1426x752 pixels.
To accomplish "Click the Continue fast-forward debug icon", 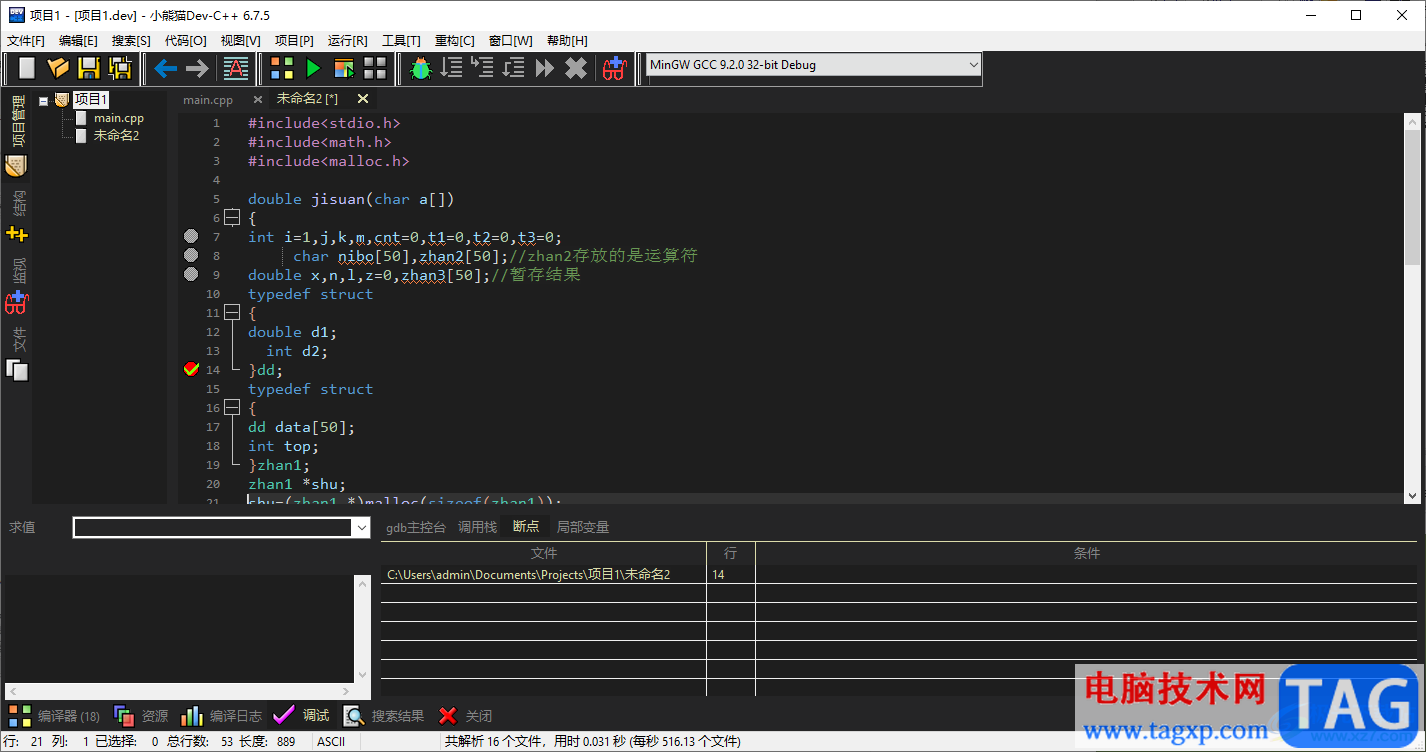I will click(545, 68).
